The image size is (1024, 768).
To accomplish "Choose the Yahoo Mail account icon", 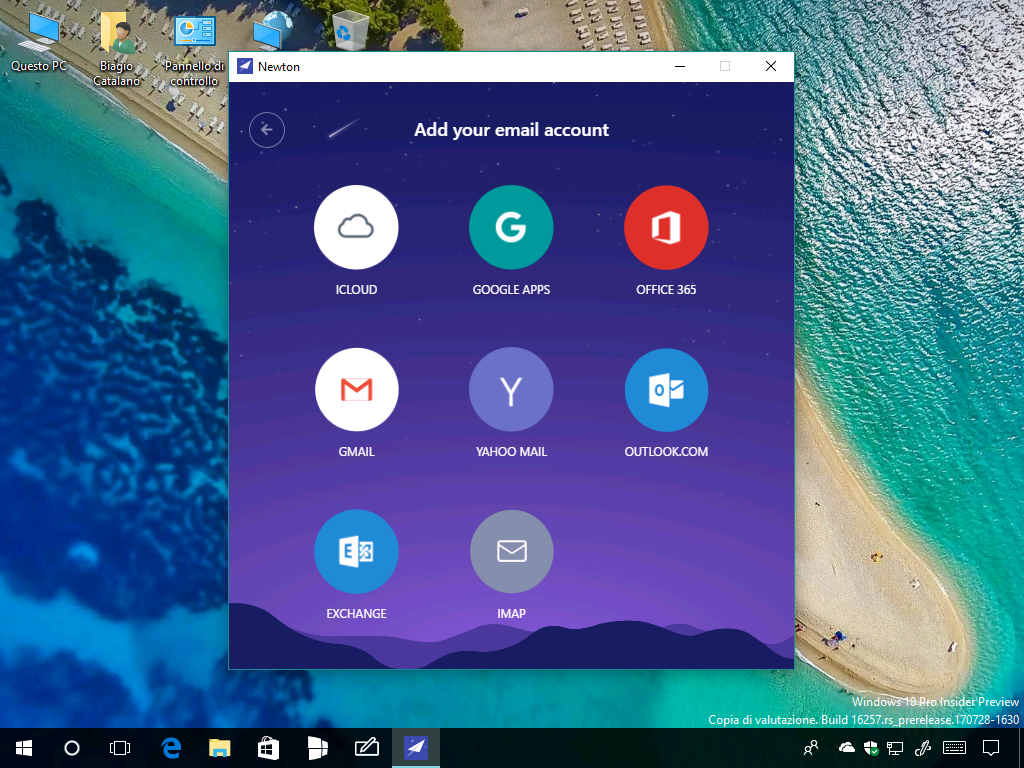I will (x=511, y=389).
